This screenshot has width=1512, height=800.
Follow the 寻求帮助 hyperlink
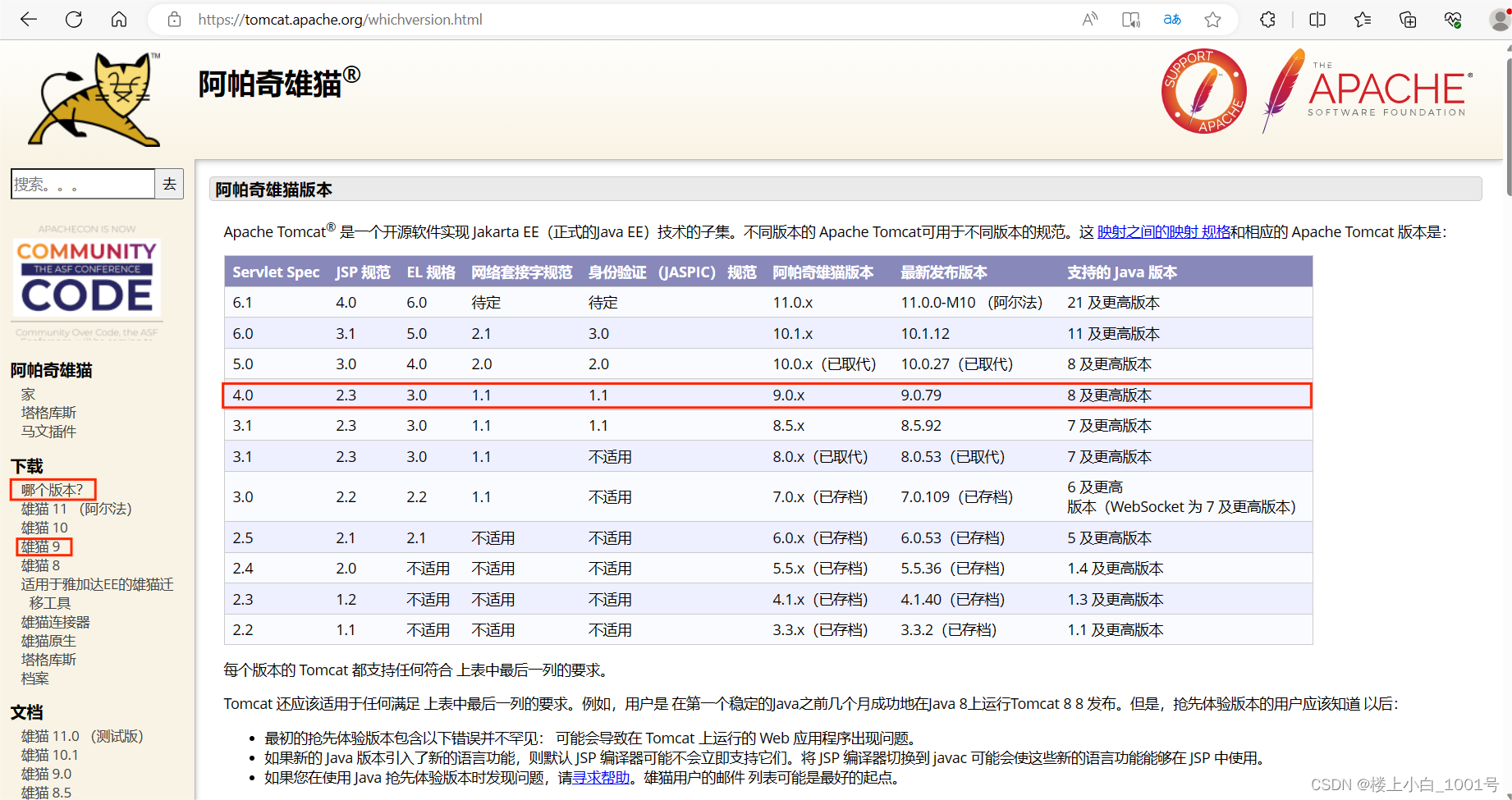click(x=601, y=778)
